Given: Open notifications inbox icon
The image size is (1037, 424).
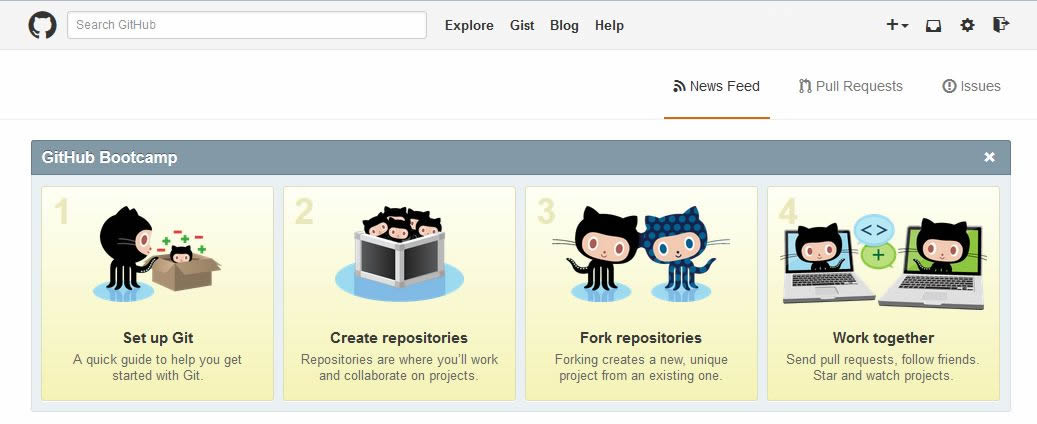Looking at the screenshot, I should click(x=933, y=26).
